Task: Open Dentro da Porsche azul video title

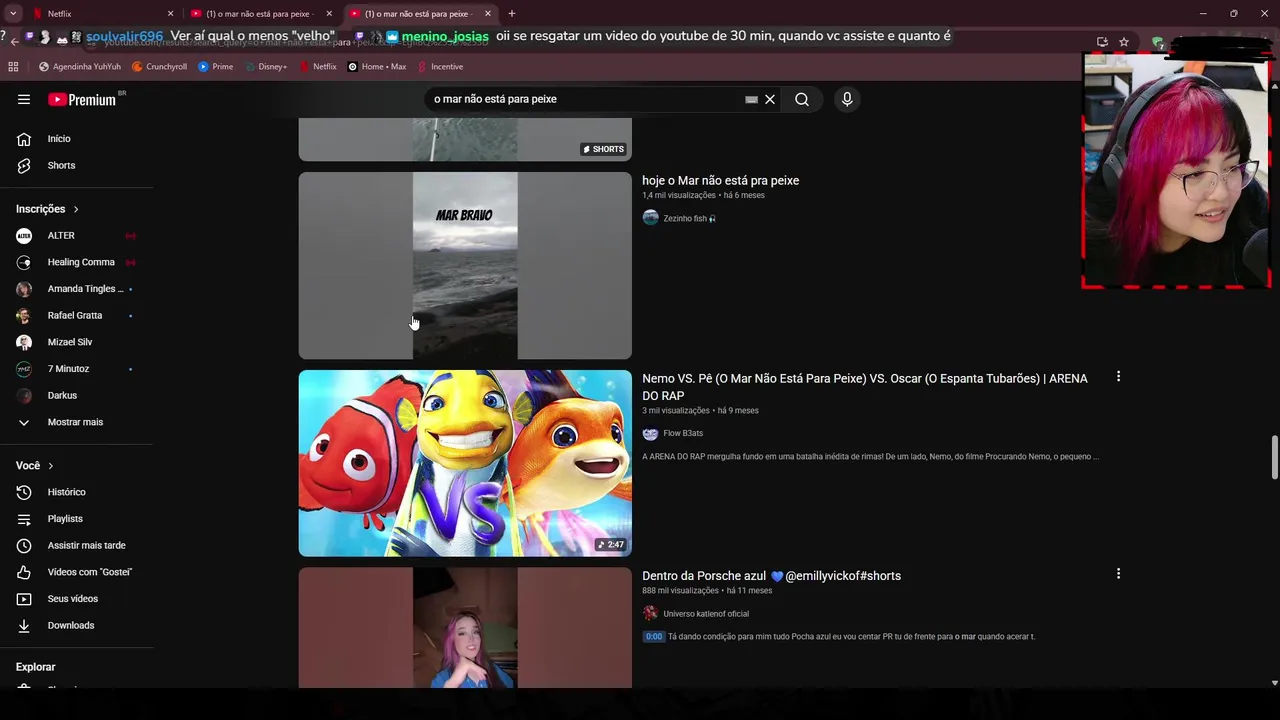Action: pyautogui.click(x=771, y=576)
